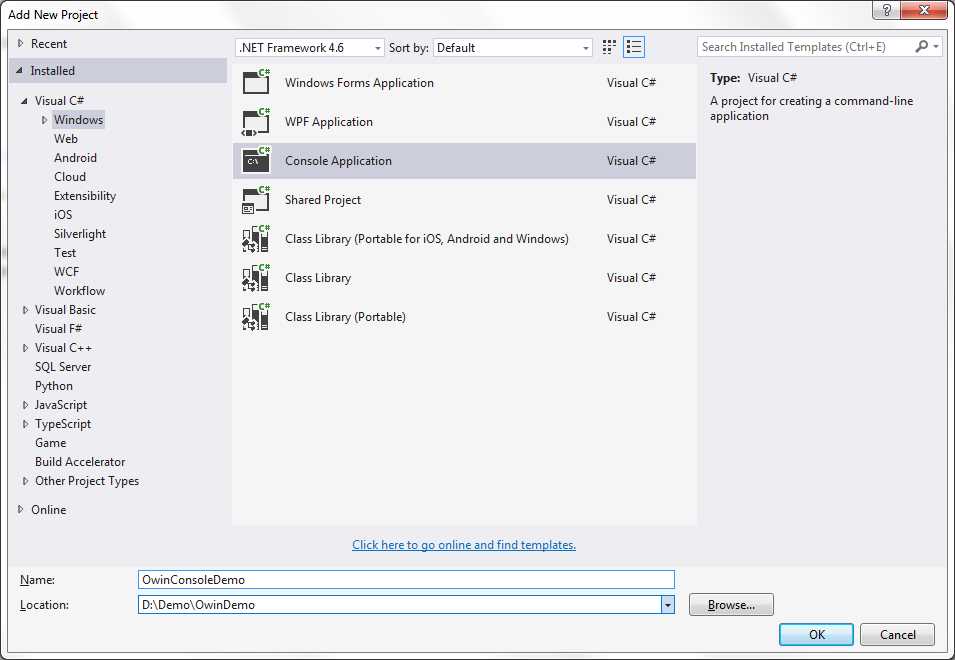Viewport: 955px width, 660px height.
Task: Select the Workflow category
Action: (79, 290)
